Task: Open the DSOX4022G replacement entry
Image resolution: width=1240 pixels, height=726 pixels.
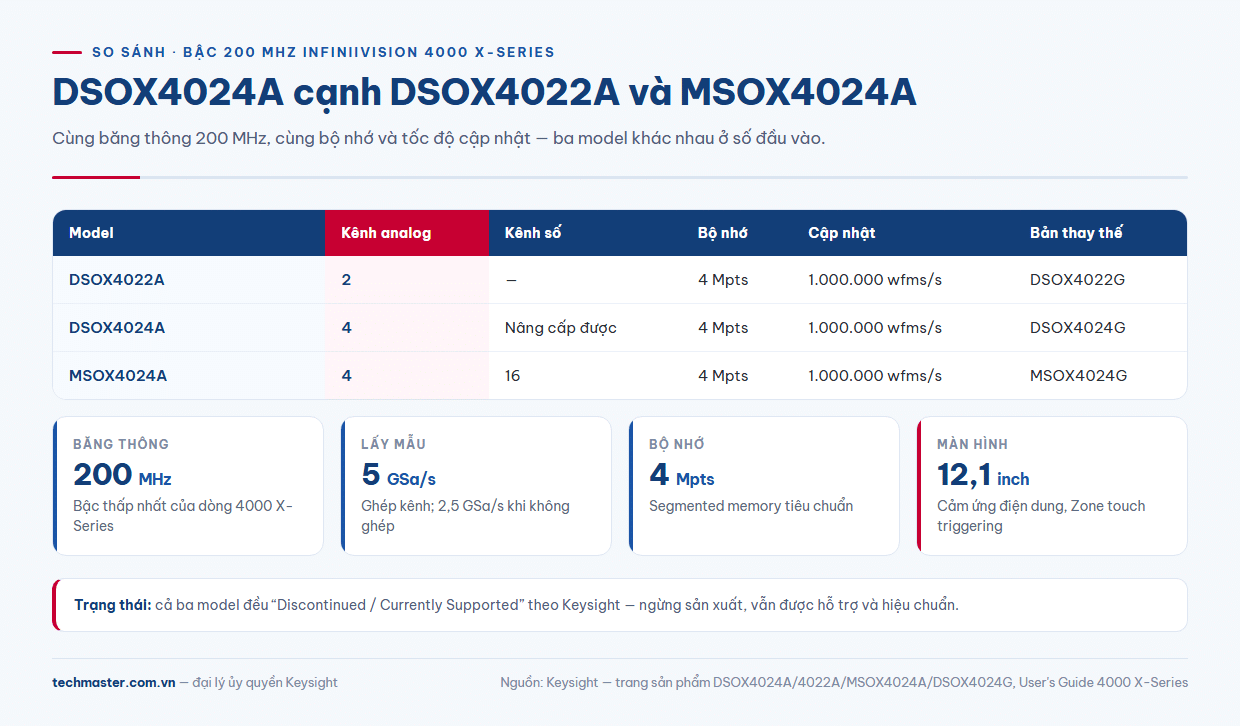Action: point(1077,280)
